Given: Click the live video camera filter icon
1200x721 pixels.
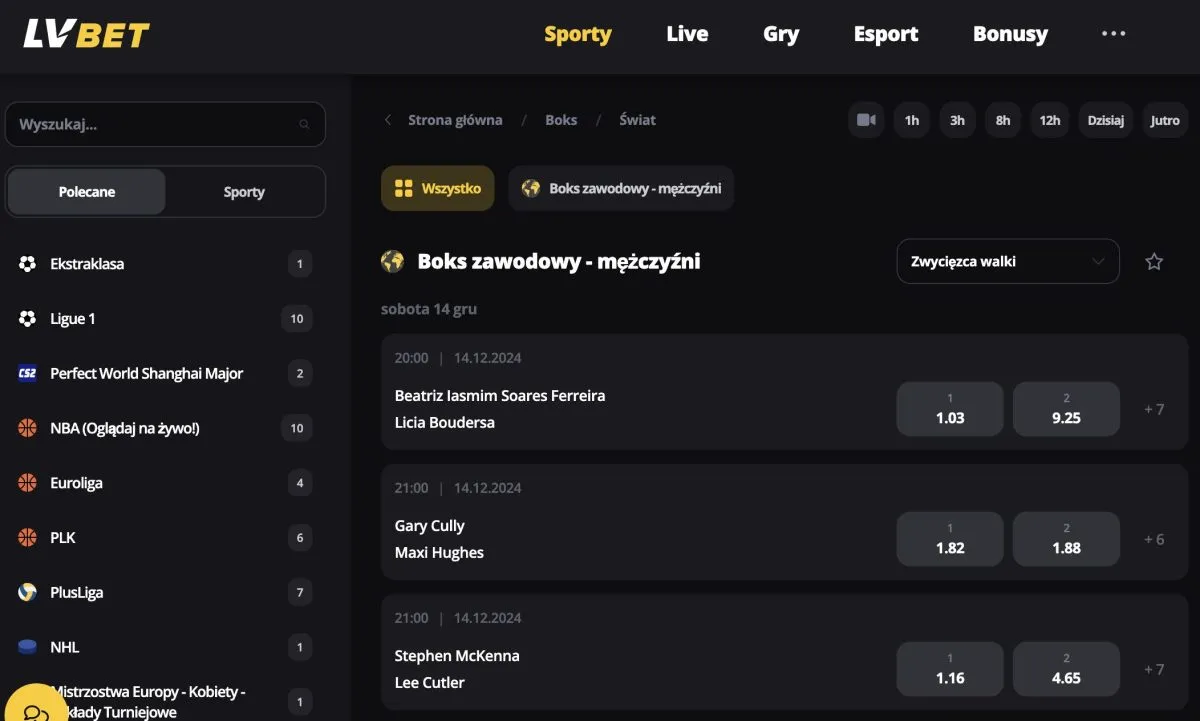Looking at the screenshot, I should point(866,120).
